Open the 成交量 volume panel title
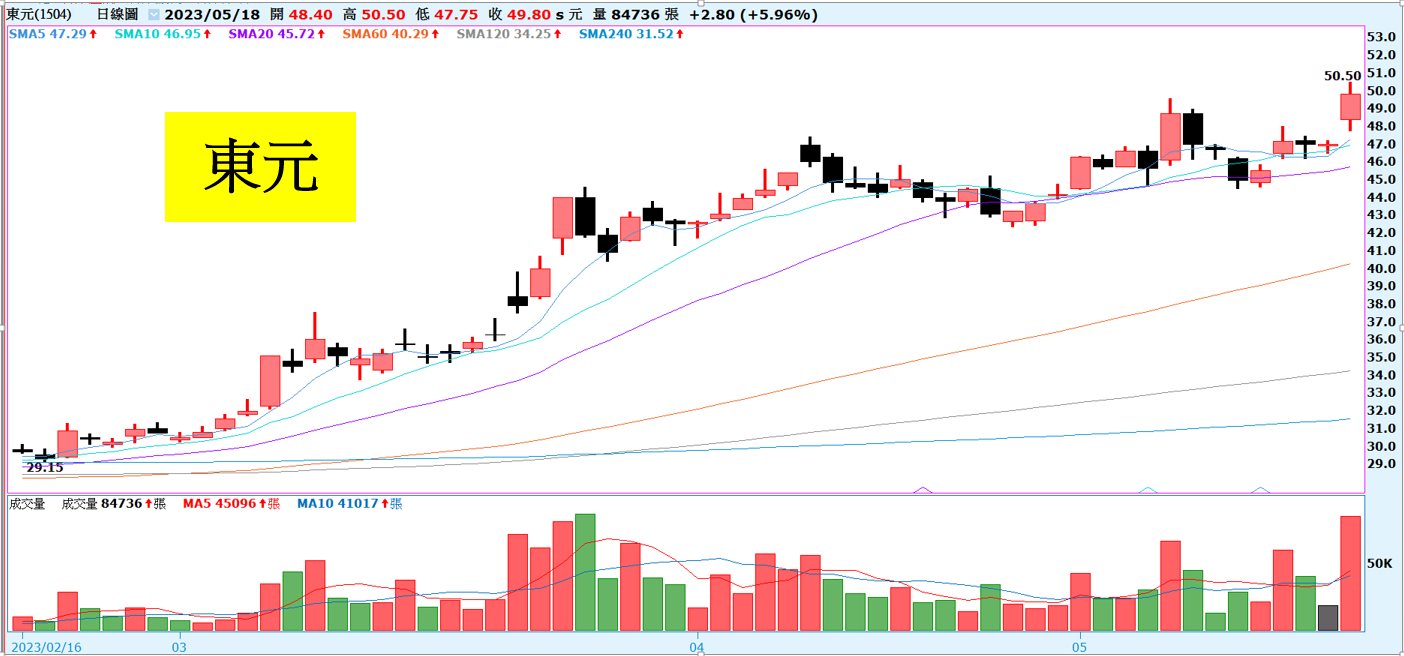The height and width of the screenshot is (656, 1404). tap(28, 504)
